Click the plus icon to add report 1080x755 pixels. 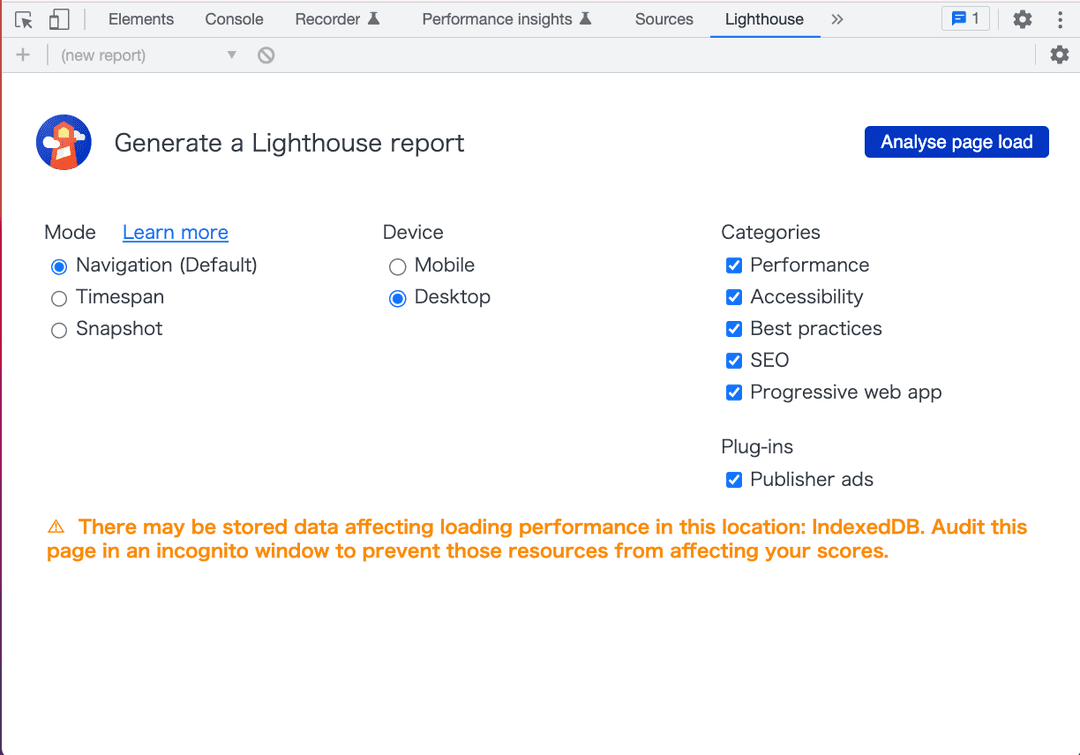[23, 55]
